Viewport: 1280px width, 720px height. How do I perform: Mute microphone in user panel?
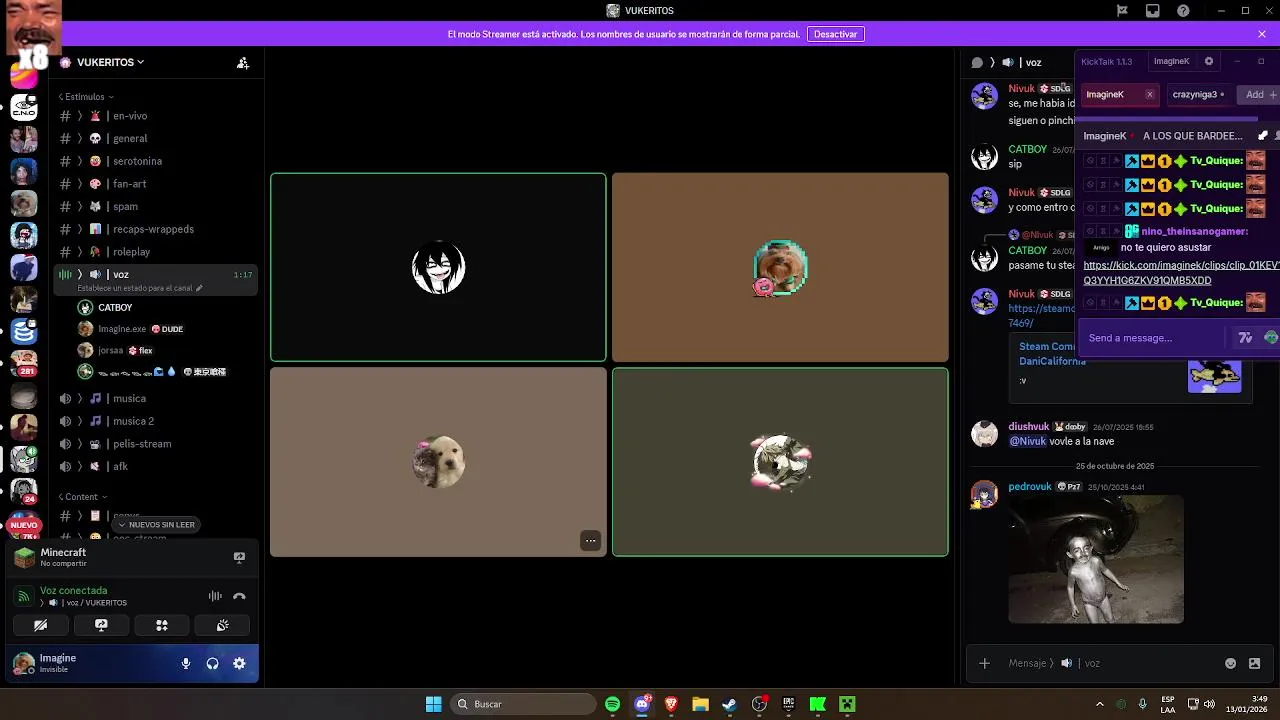pyautogui.click(x=186, y=663)
